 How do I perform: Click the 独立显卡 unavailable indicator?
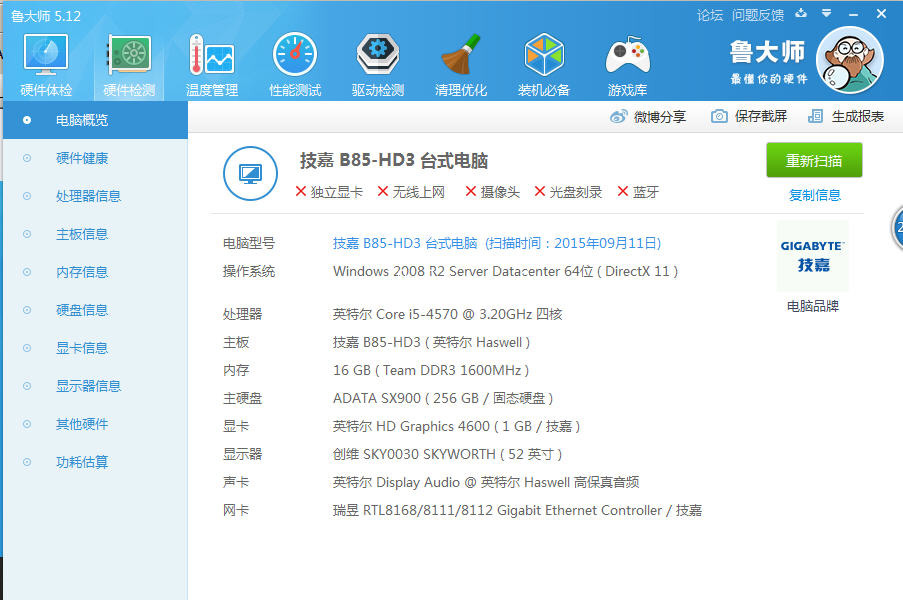point(329,192)
